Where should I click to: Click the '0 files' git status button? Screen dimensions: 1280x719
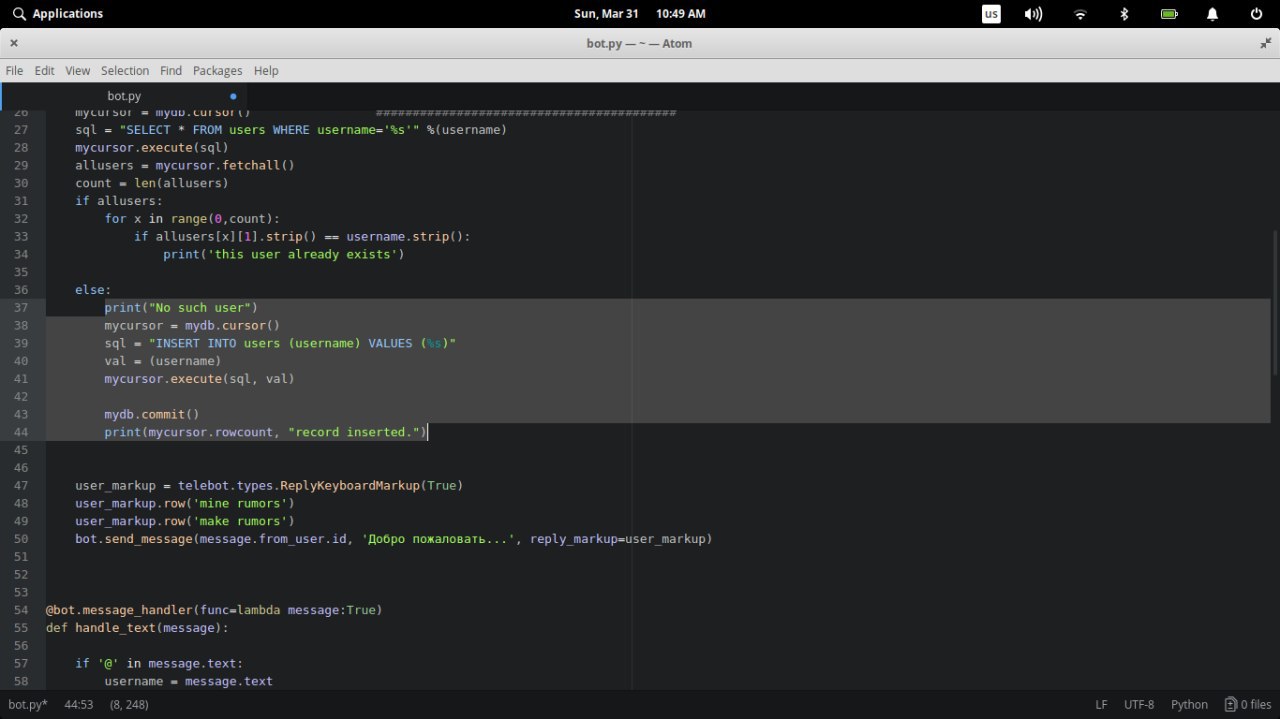click(x=1248, y=704)
